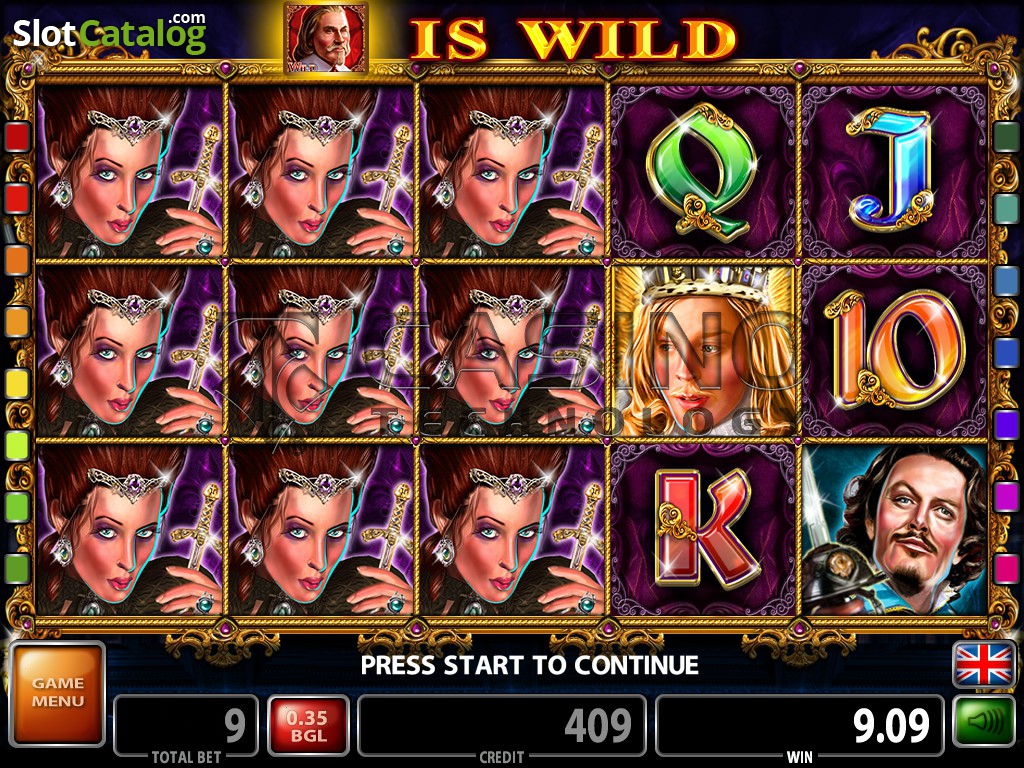The height and width of the screenshot is (768, 1024).
Task: Click the orange 10 symbol
Action: [893, 348]
